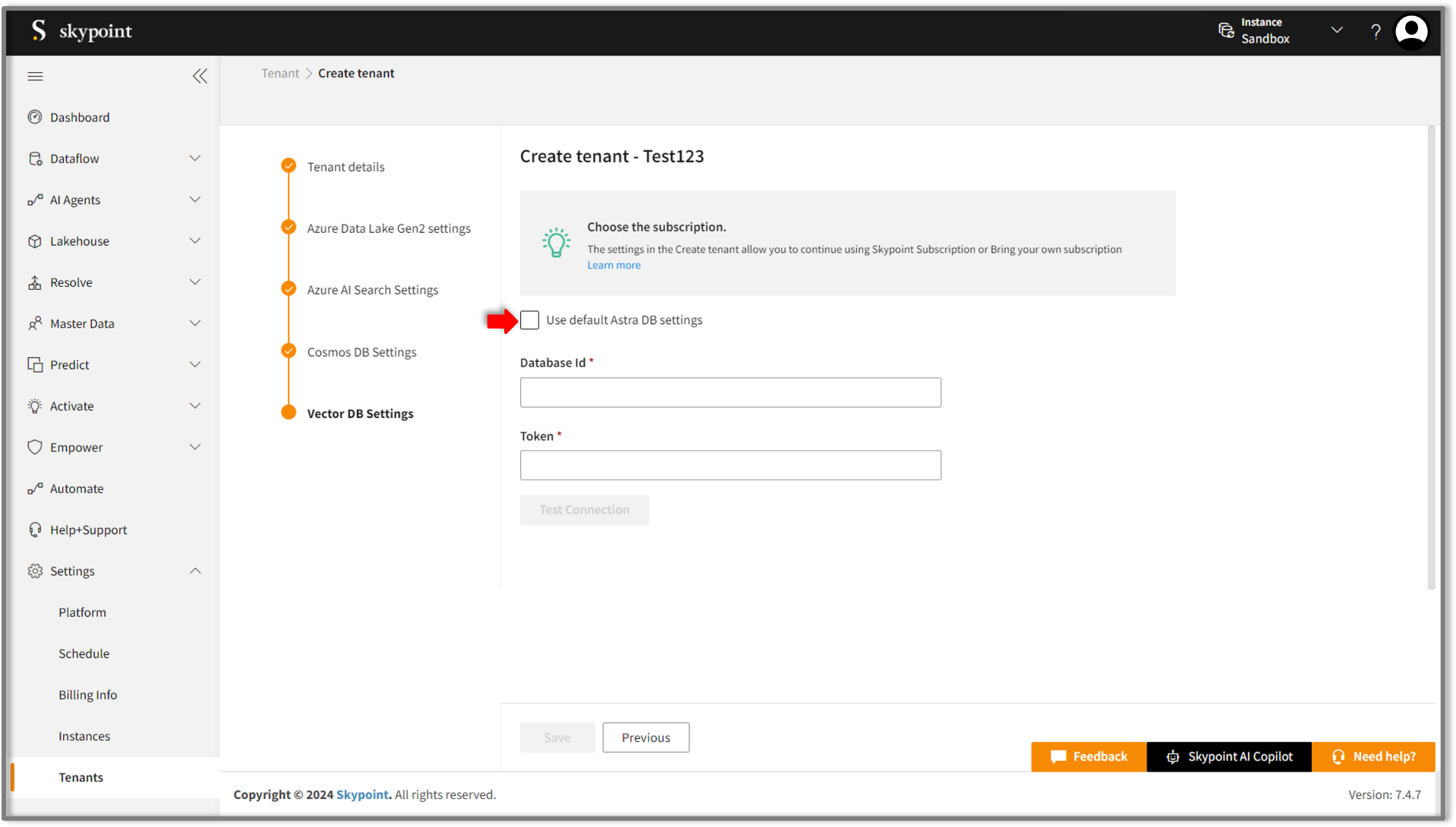This screenshot has height=827, width=1456.
Task: Click the Previous button
Action: (645, 737)
